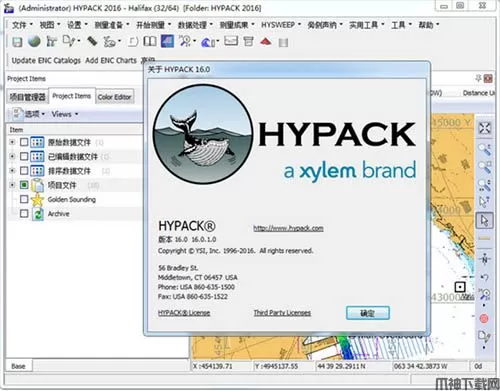Click Update ENC Catalogs

(x=46, y=60)
